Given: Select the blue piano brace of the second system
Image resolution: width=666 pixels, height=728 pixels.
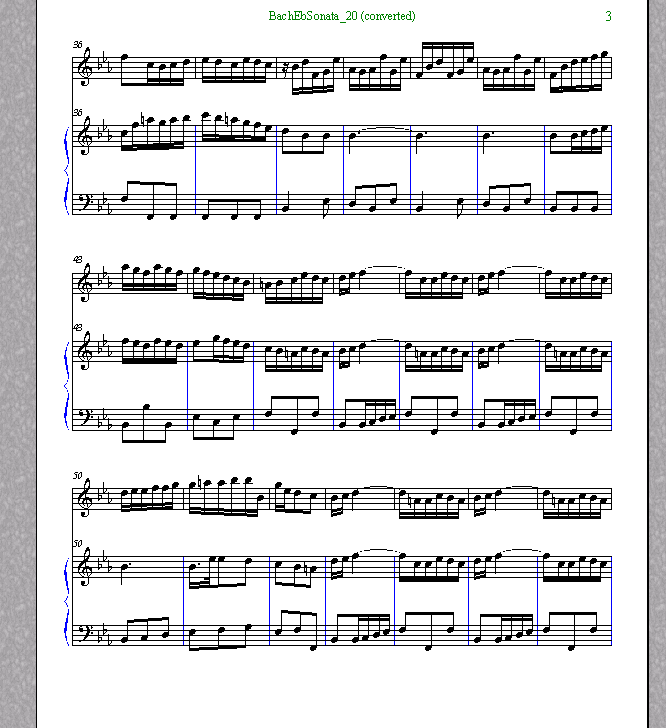Looking at the screenshot, I should [66, 386].
